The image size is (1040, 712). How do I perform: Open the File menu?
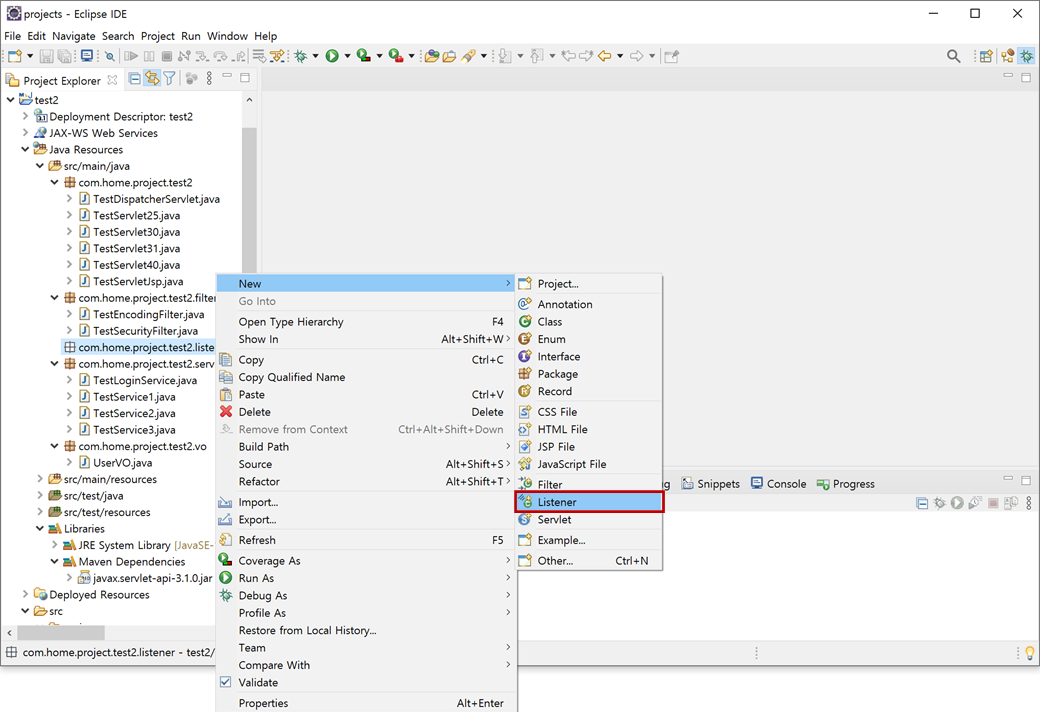(x=13, y=36)
